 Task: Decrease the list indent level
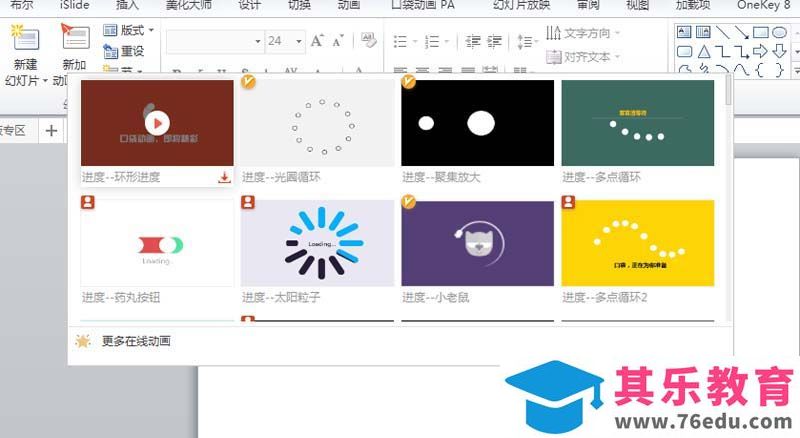[473, 41]
